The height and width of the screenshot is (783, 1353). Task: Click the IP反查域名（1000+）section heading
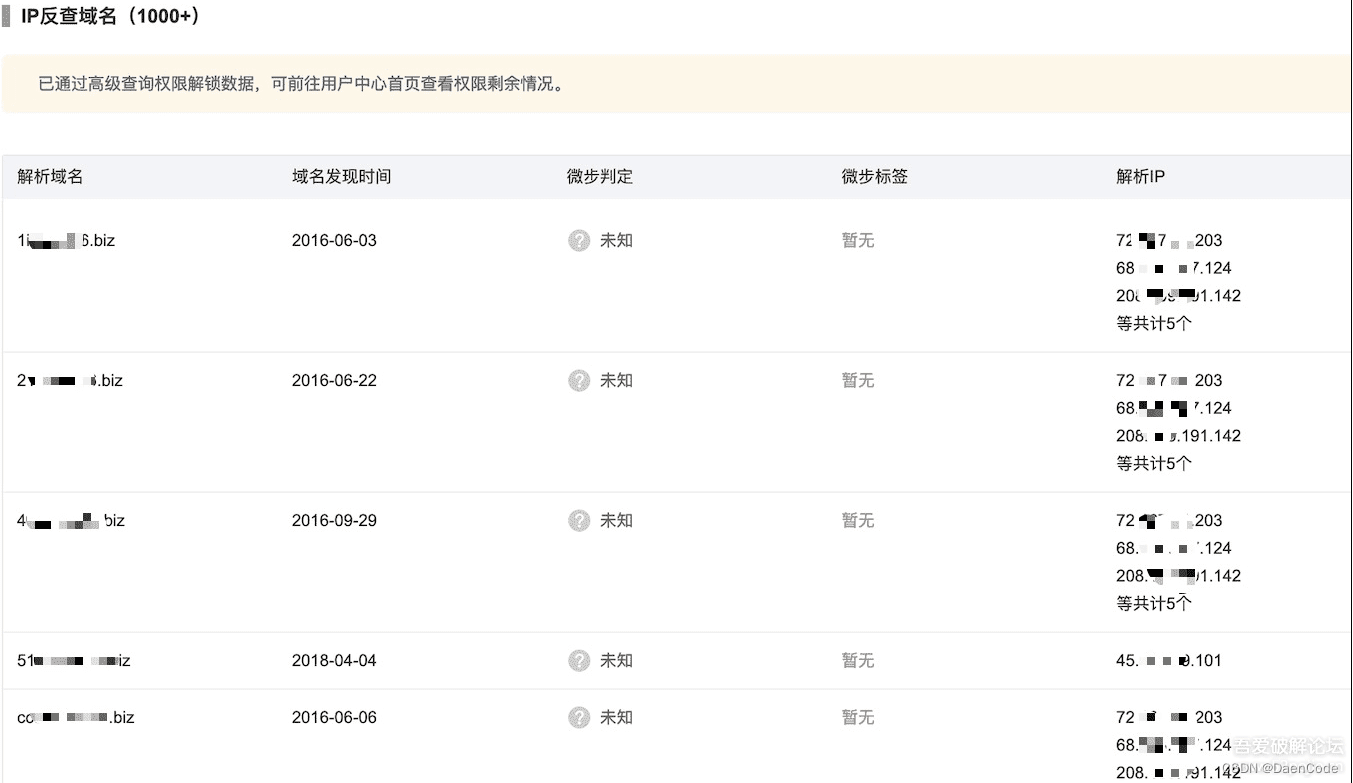pyautogui.click(x=110, y=16)
